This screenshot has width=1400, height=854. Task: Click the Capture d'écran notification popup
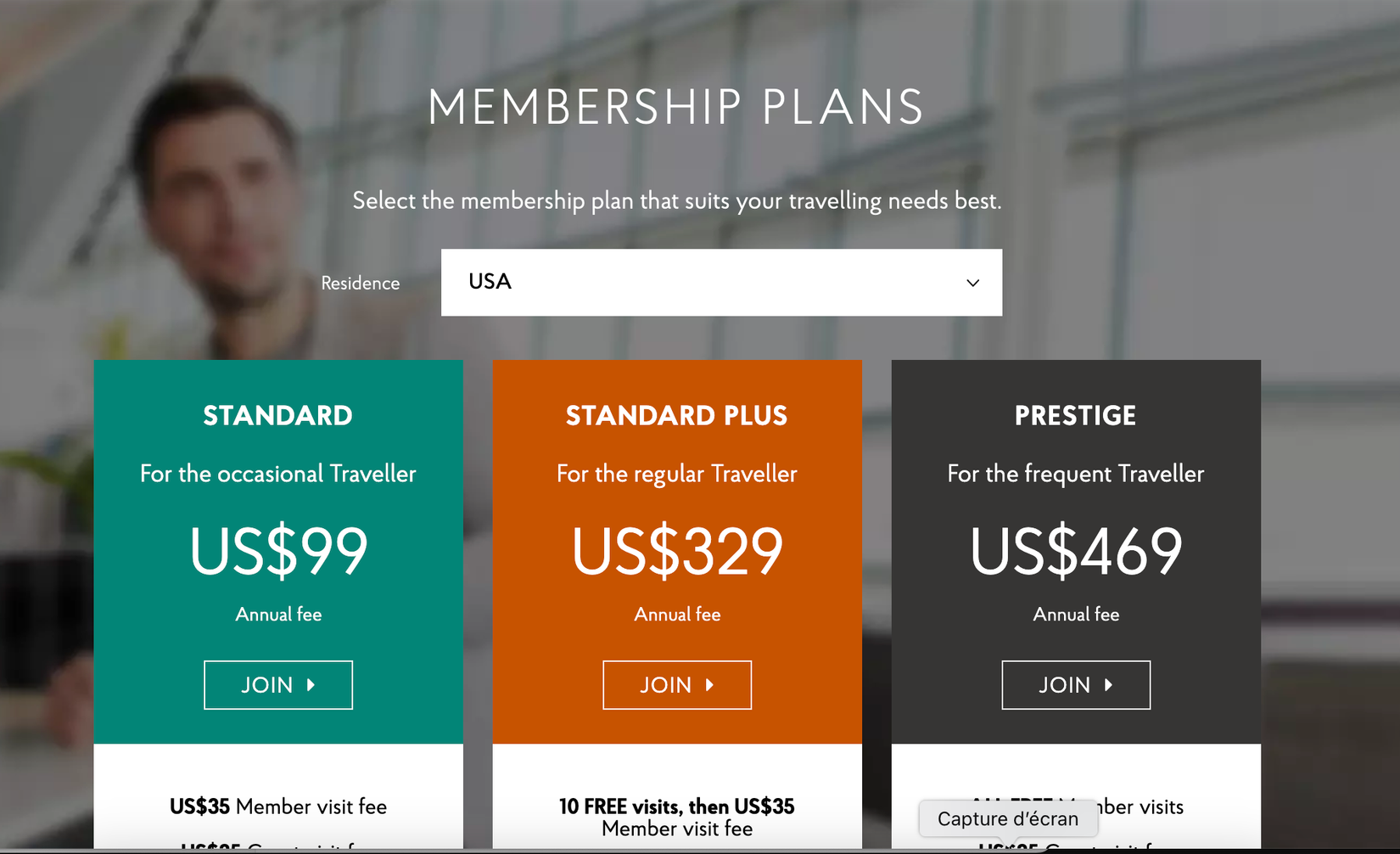(1006, 817)
